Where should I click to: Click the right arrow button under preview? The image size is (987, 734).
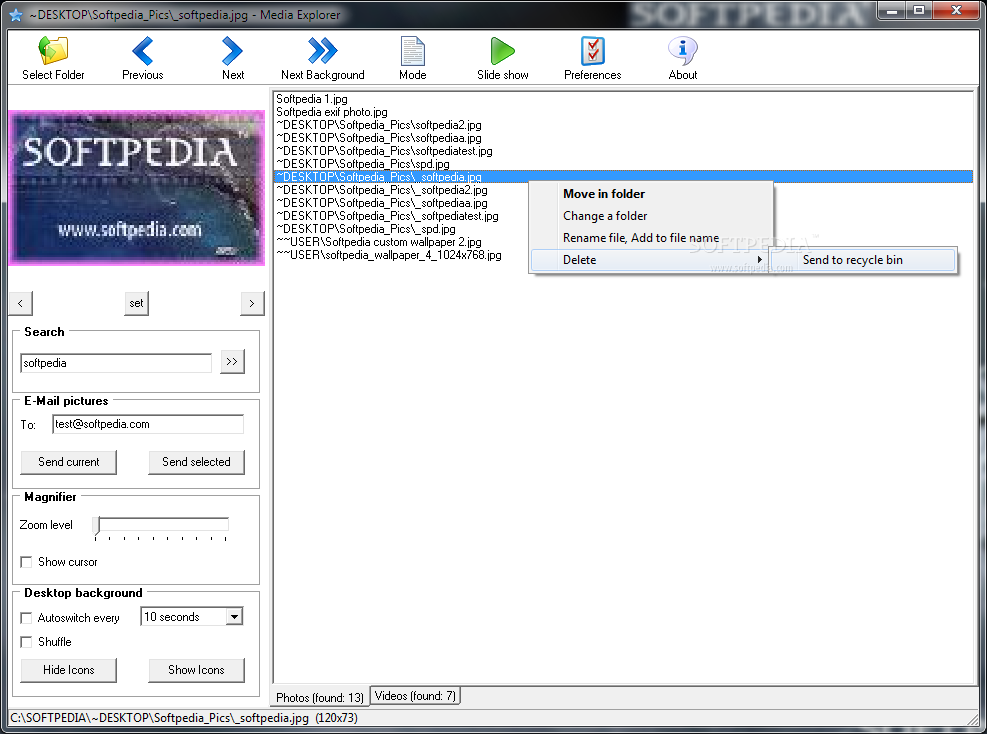point(252,303)
